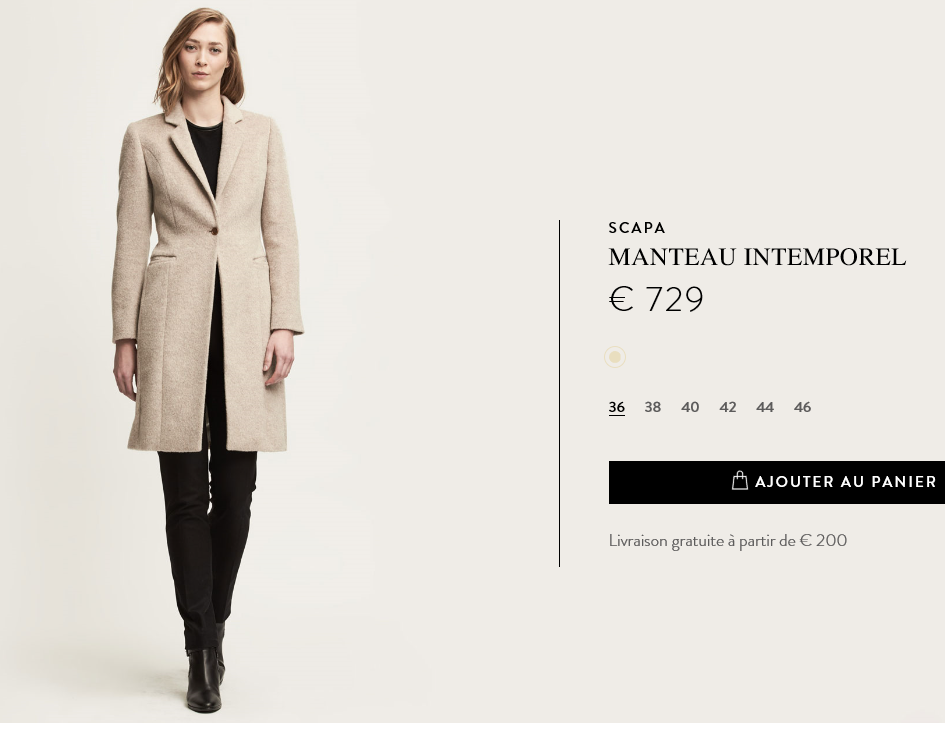The height and width of the screenshot is (734, 945).
Task: Click the vertical divider beside product details
Action: click(559, 393)
